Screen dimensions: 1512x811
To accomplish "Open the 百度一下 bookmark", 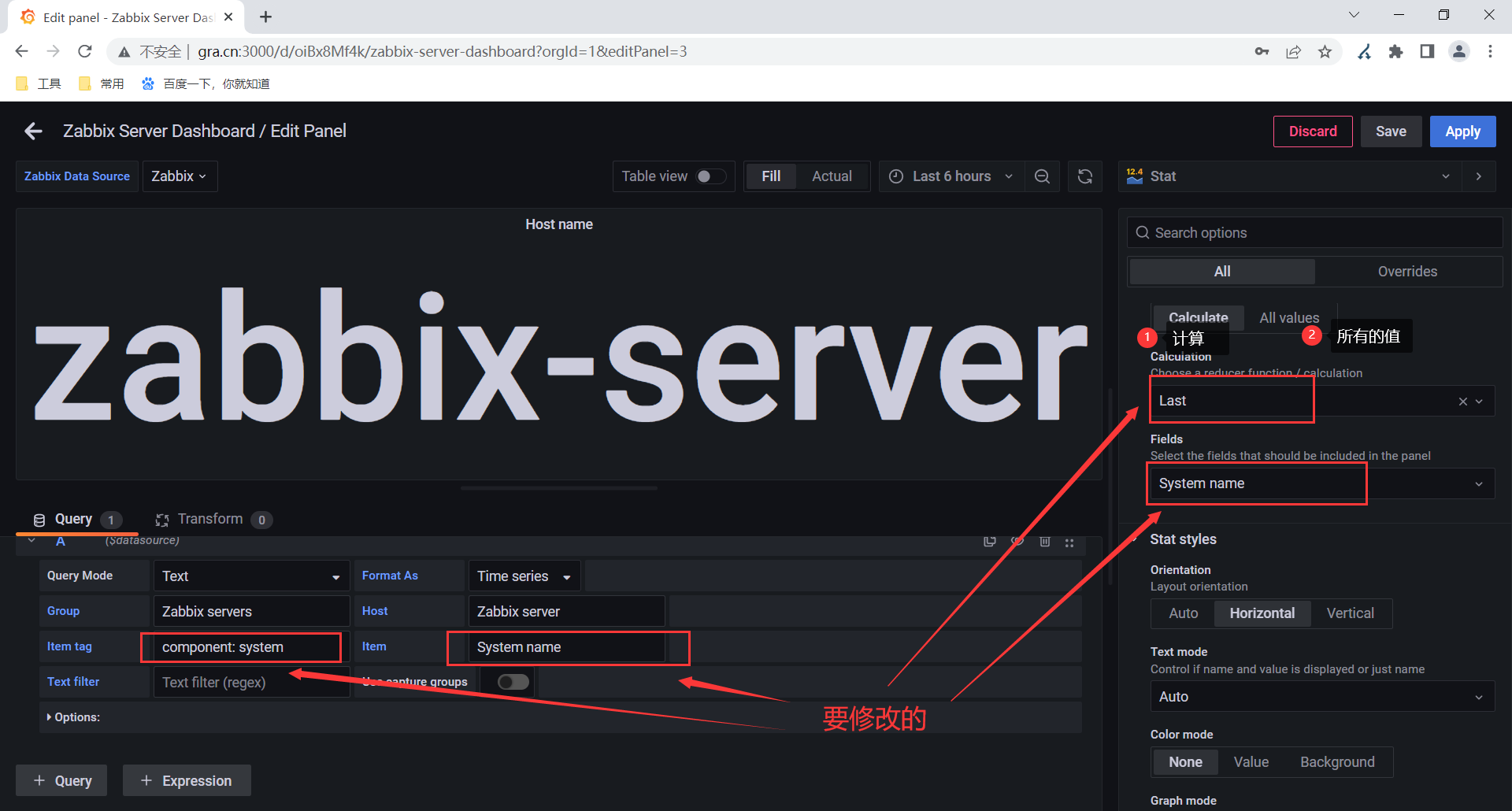I will (206, 83).
